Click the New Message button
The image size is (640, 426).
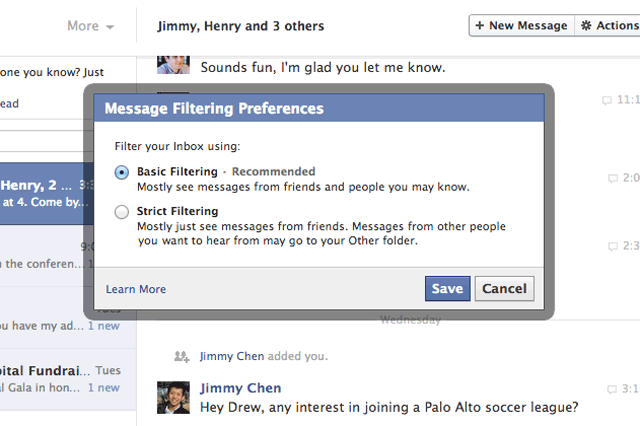point(520,26)
